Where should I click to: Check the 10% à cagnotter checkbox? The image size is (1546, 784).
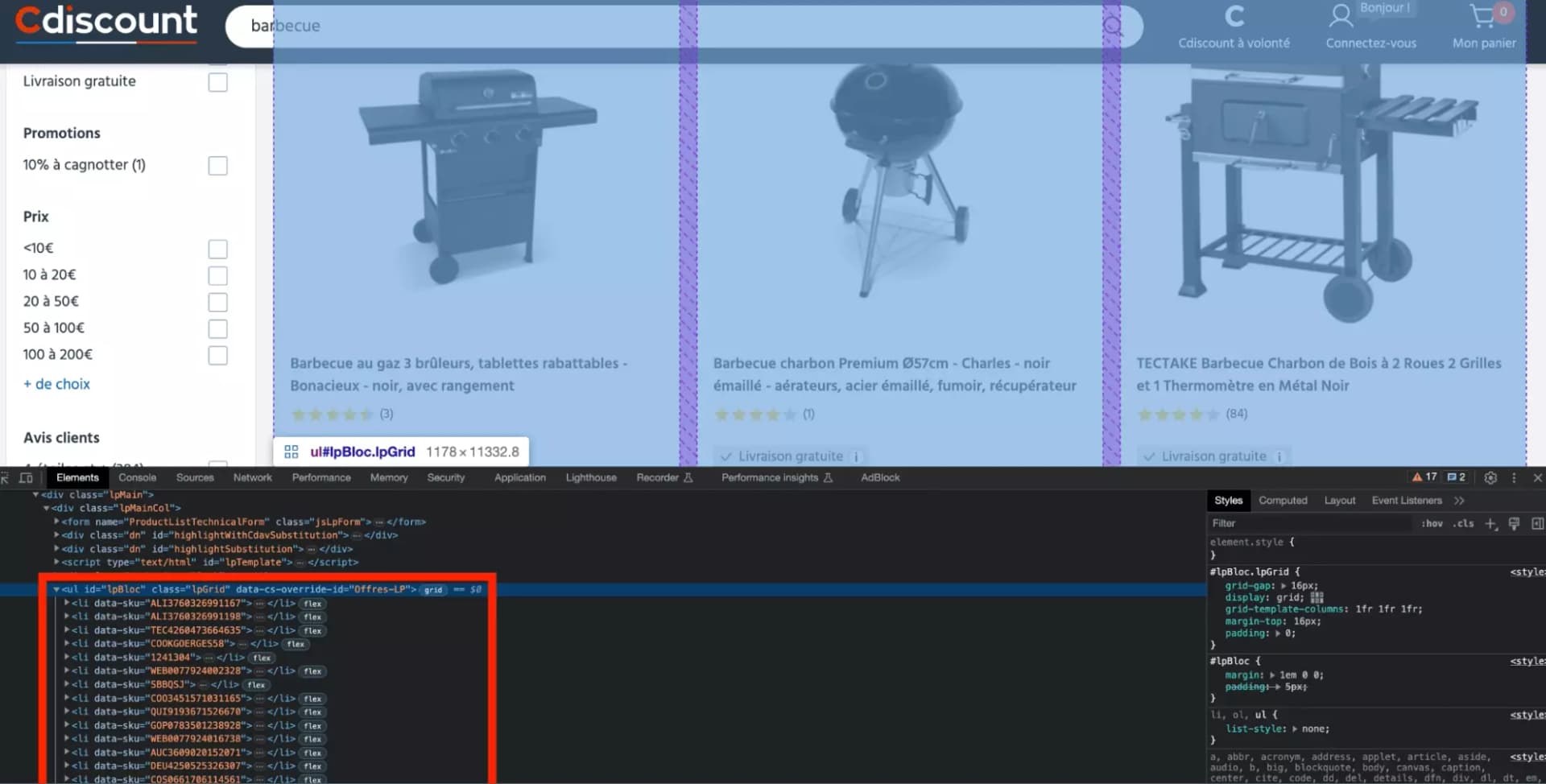217,166
